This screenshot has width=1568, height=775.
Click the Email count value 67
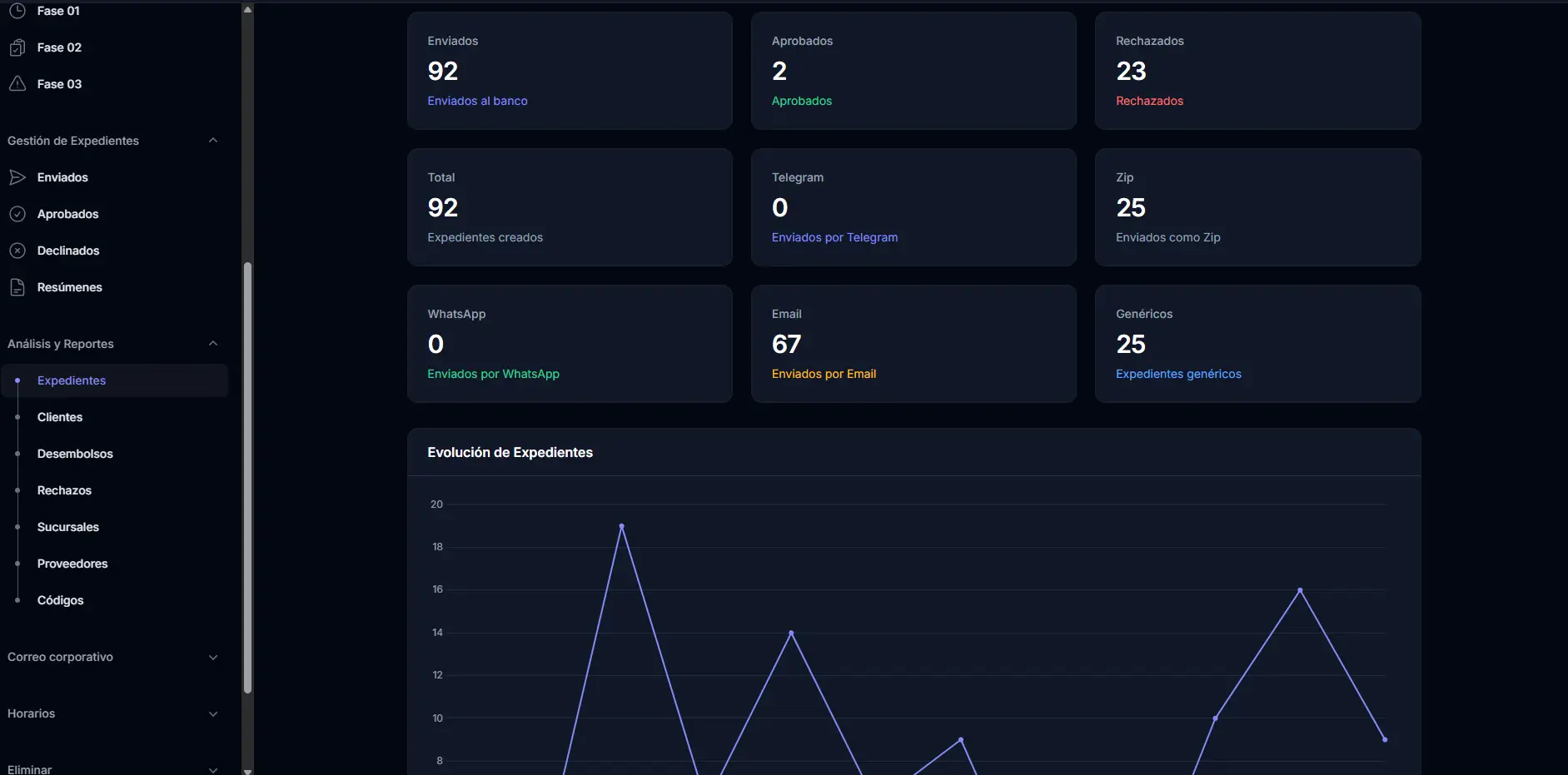tap(786, 344)
